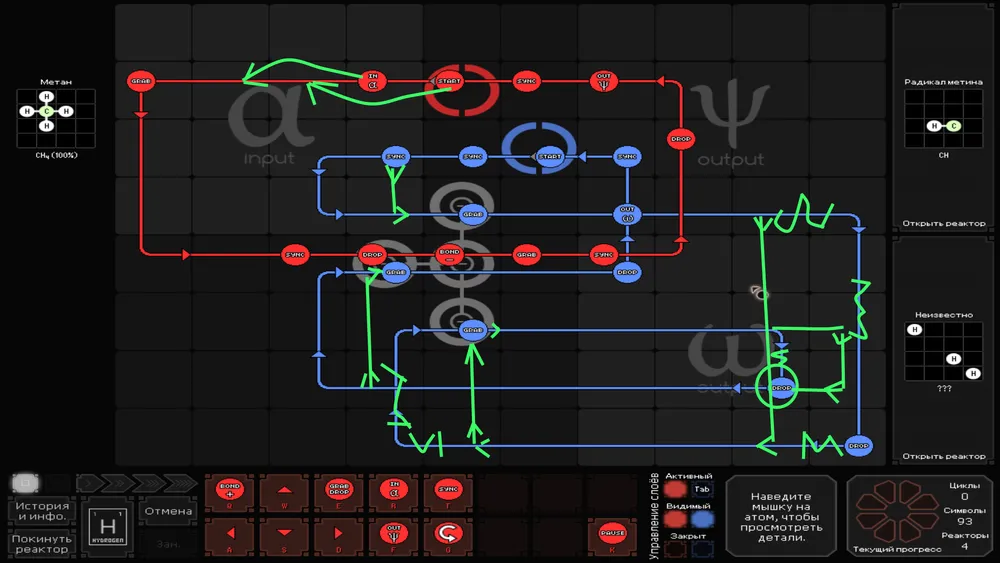Viewport: 1000px width, 563px height.
Task: Click the Неизвестно output molecule preview
Action: click(x=943, y=351)
